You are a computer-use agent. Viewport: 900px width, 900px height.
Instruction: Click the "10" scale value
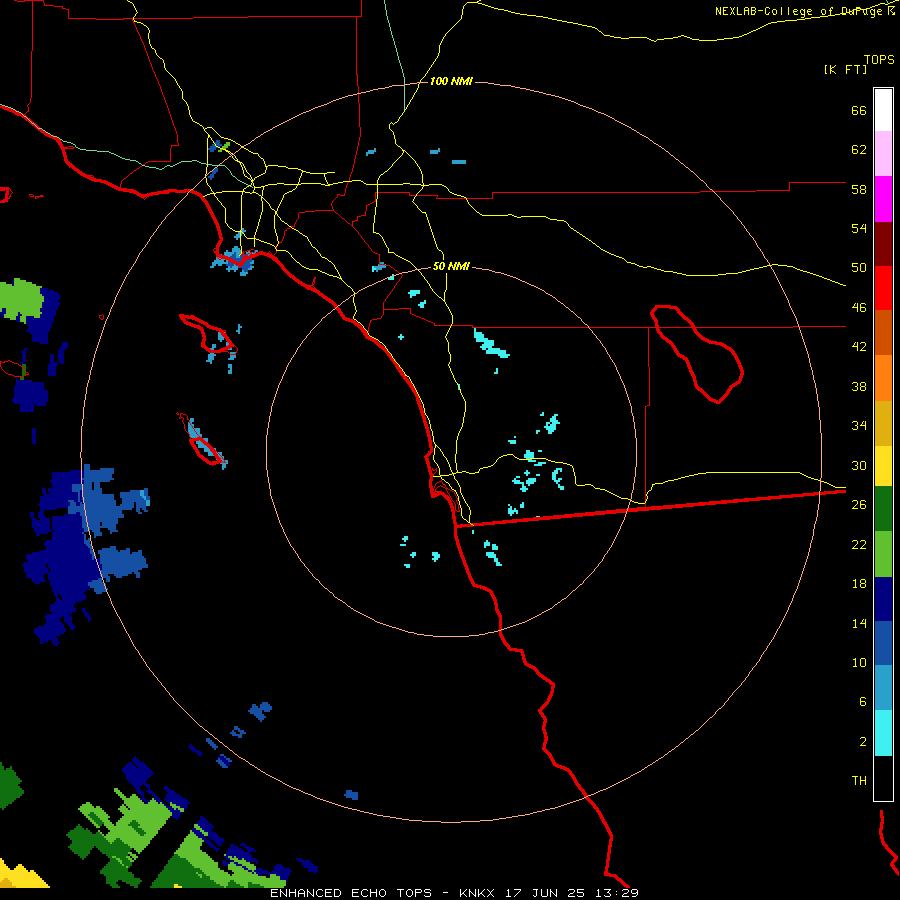(859, 662)
